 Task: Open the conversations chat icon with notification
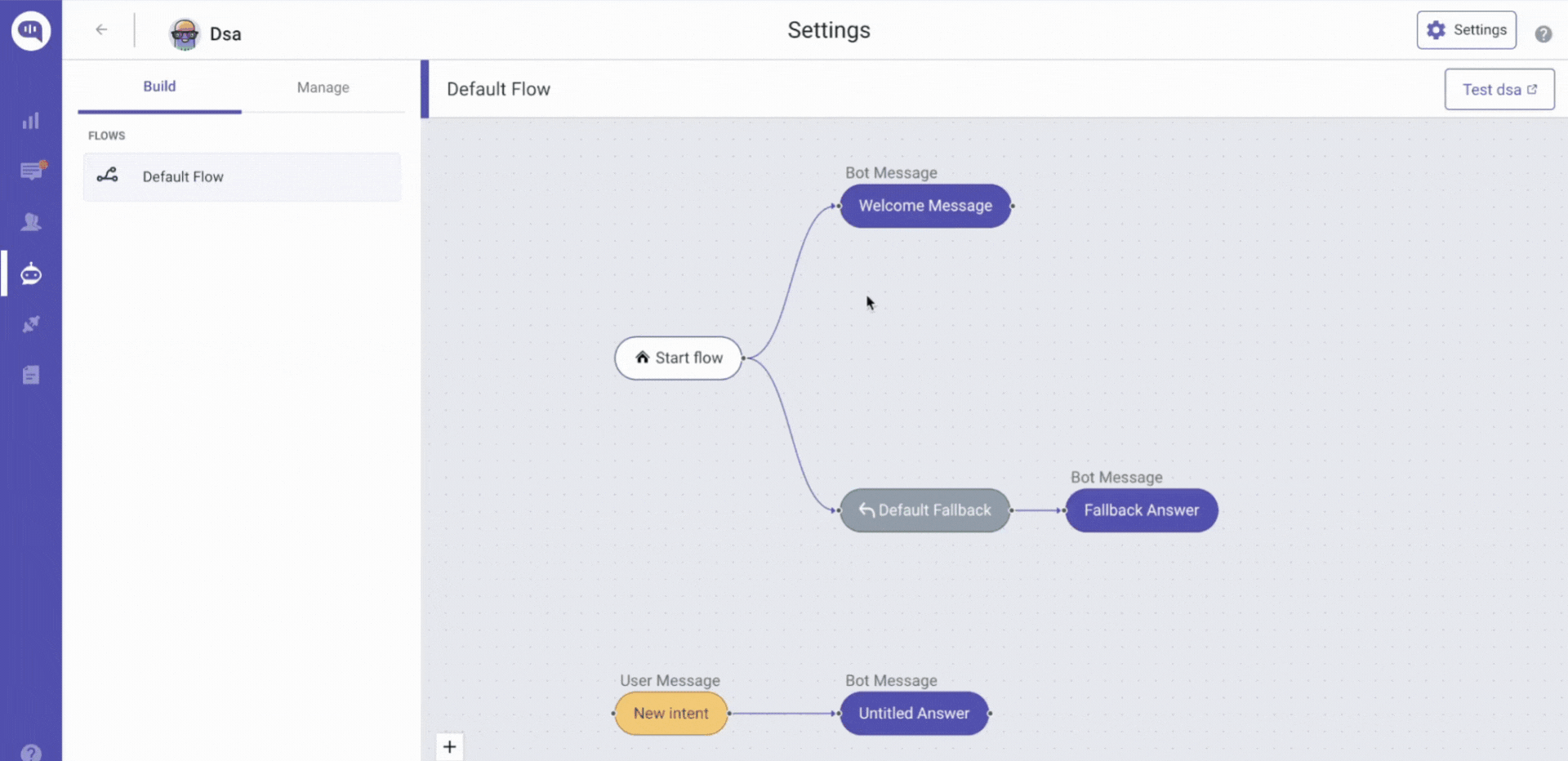tap(32, 171)
